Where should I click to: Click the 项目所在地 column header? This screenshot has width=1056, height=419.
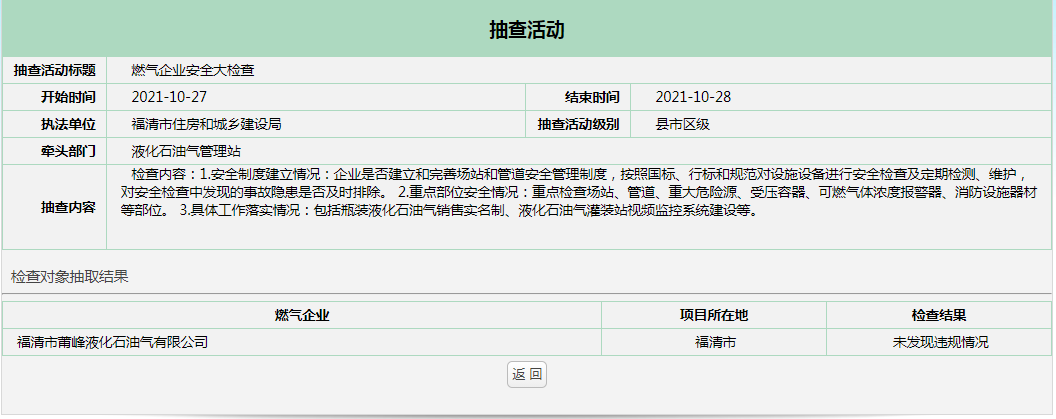714,315
